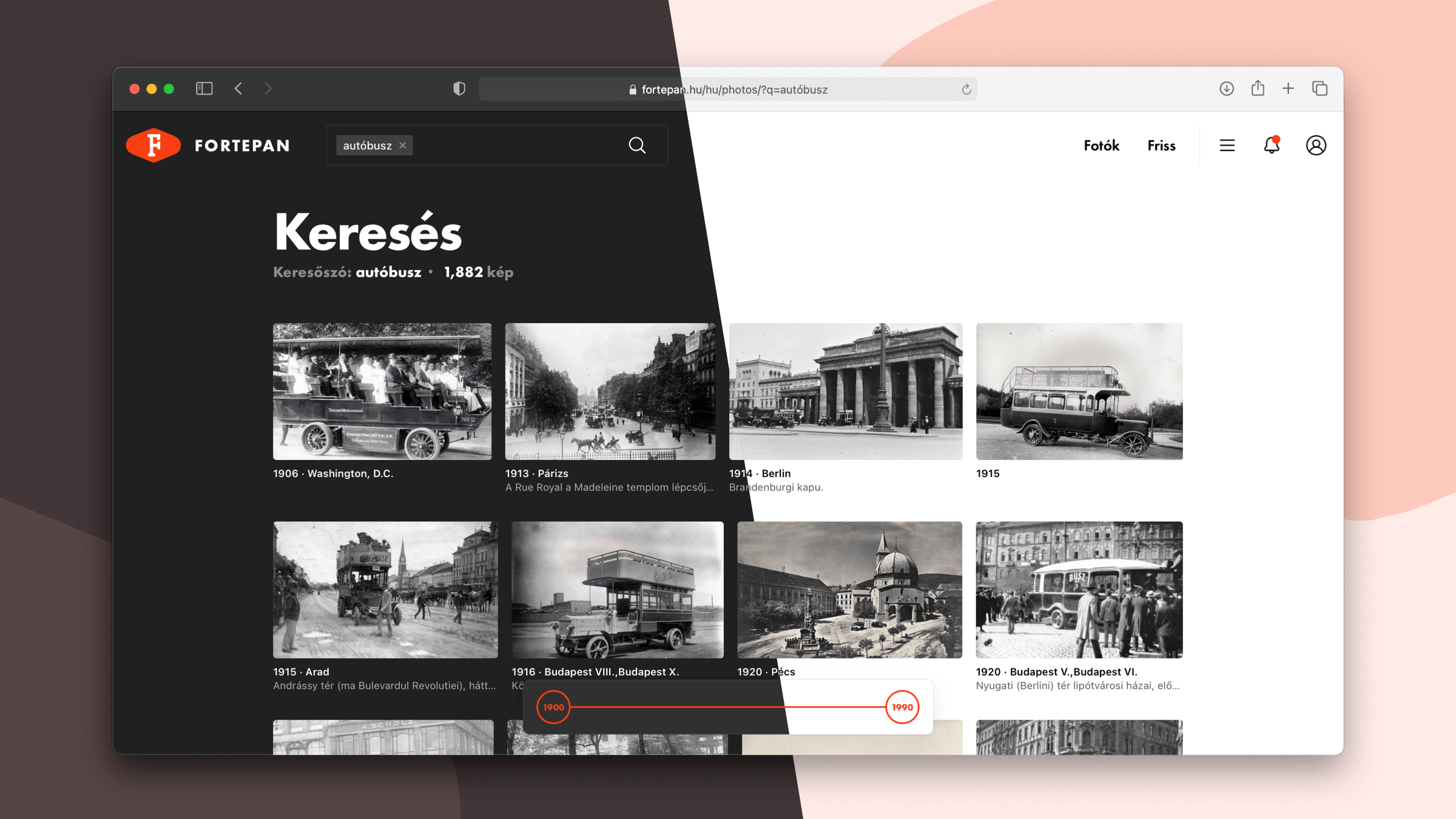Open the 1916 Budapest VIII. bus photo

tap(618, 590)
